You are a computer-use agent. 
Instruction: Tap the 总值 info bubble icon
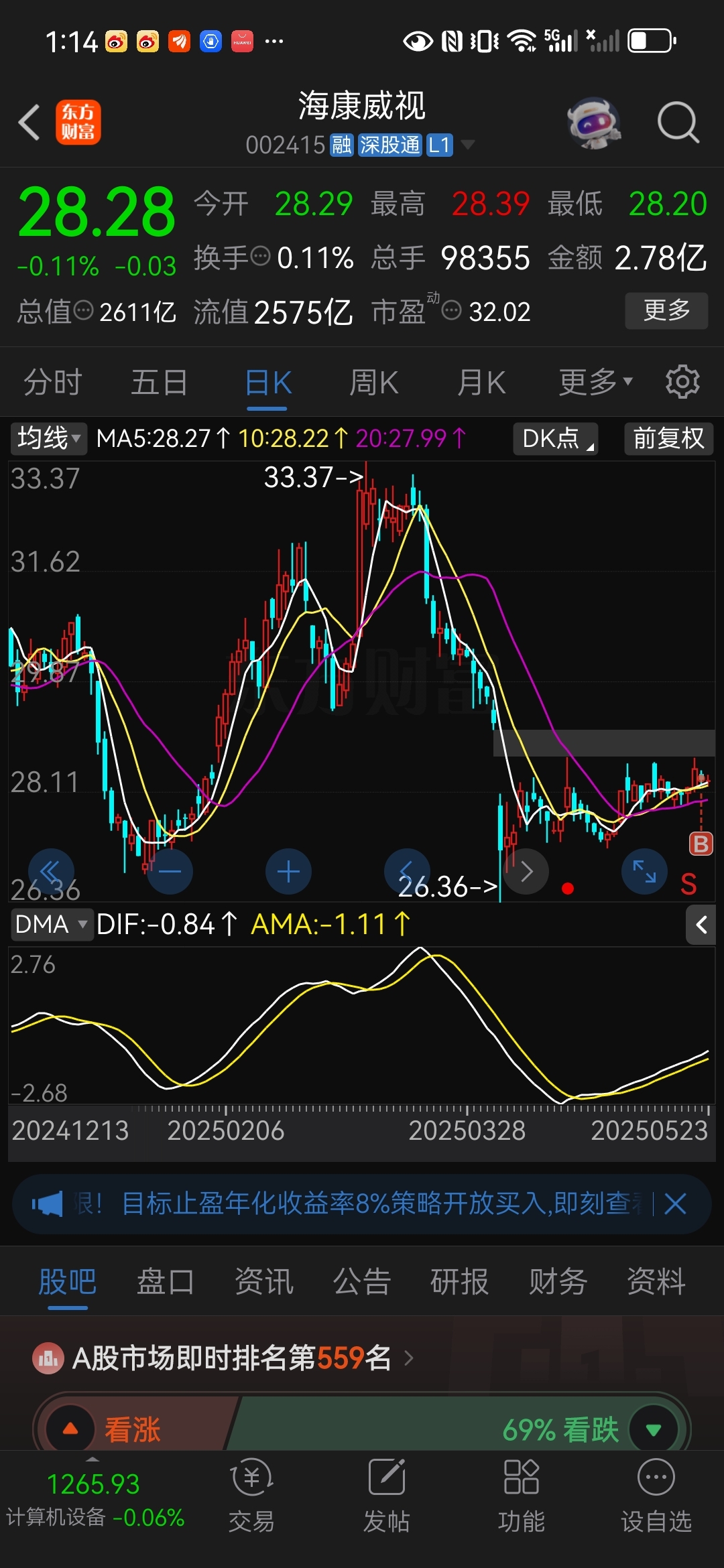click(x=83, y=310)
